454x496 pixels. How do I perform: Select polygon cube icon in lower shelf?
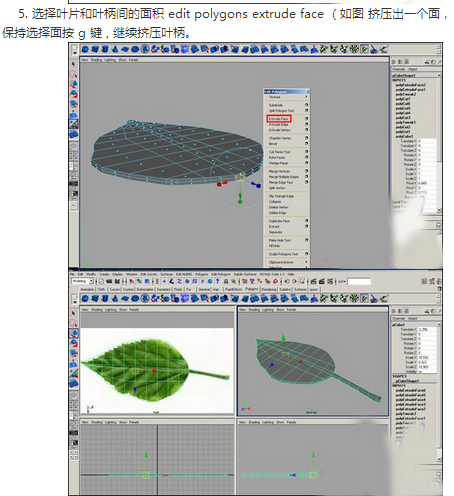coord(95,299)
